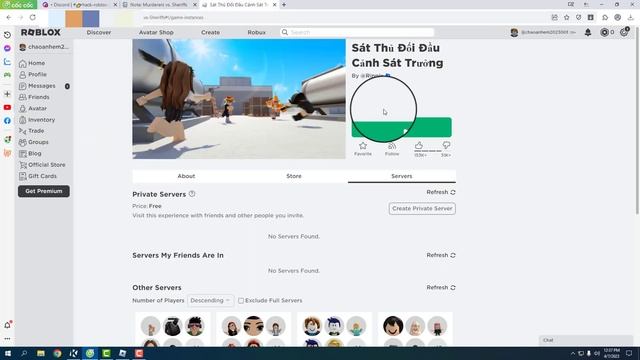Click the thumbs down dislike icon
640x360 pixels.
point(446,145)
